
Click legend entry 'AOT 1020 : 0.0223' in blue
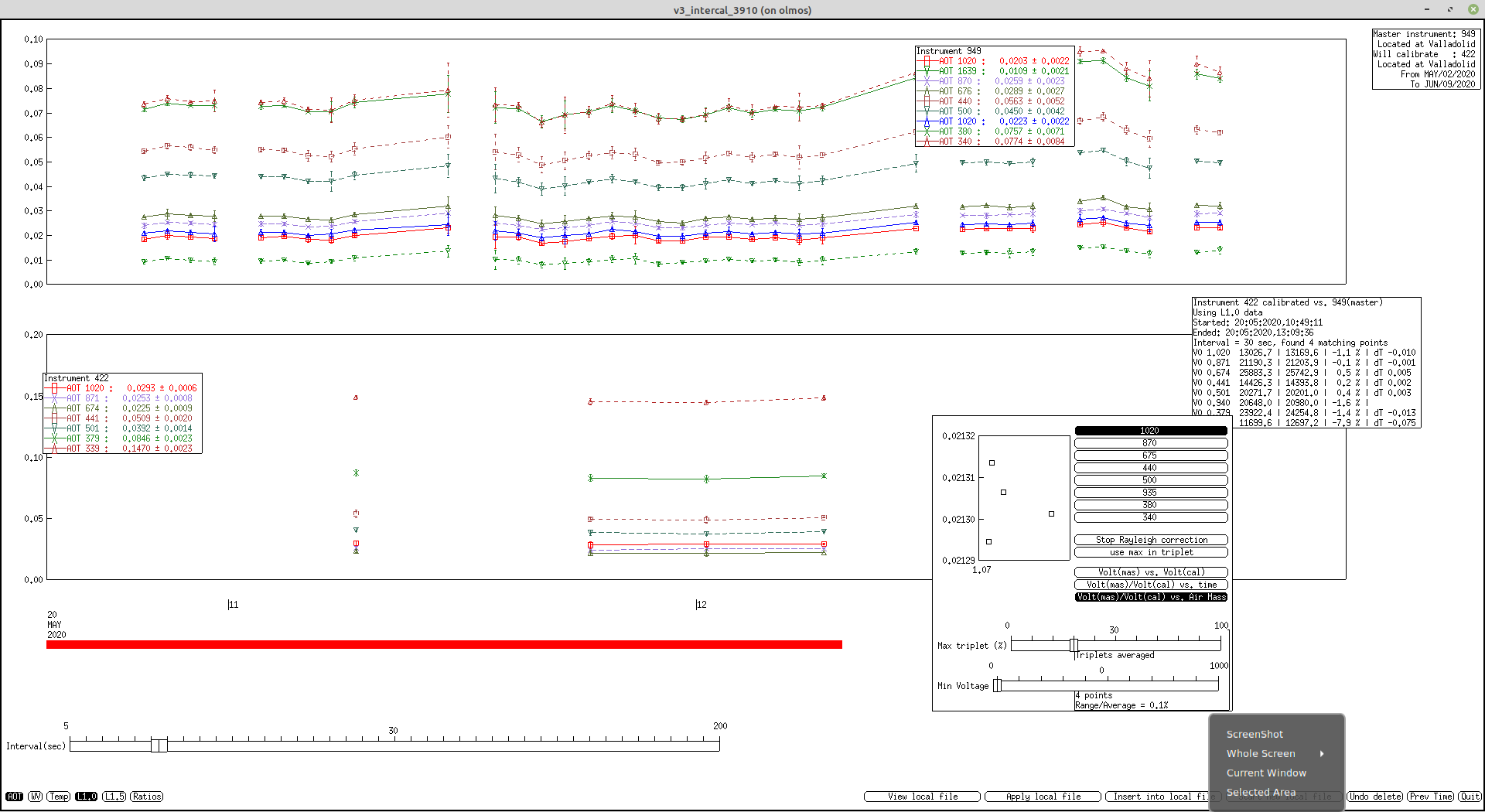click(993, 121)
